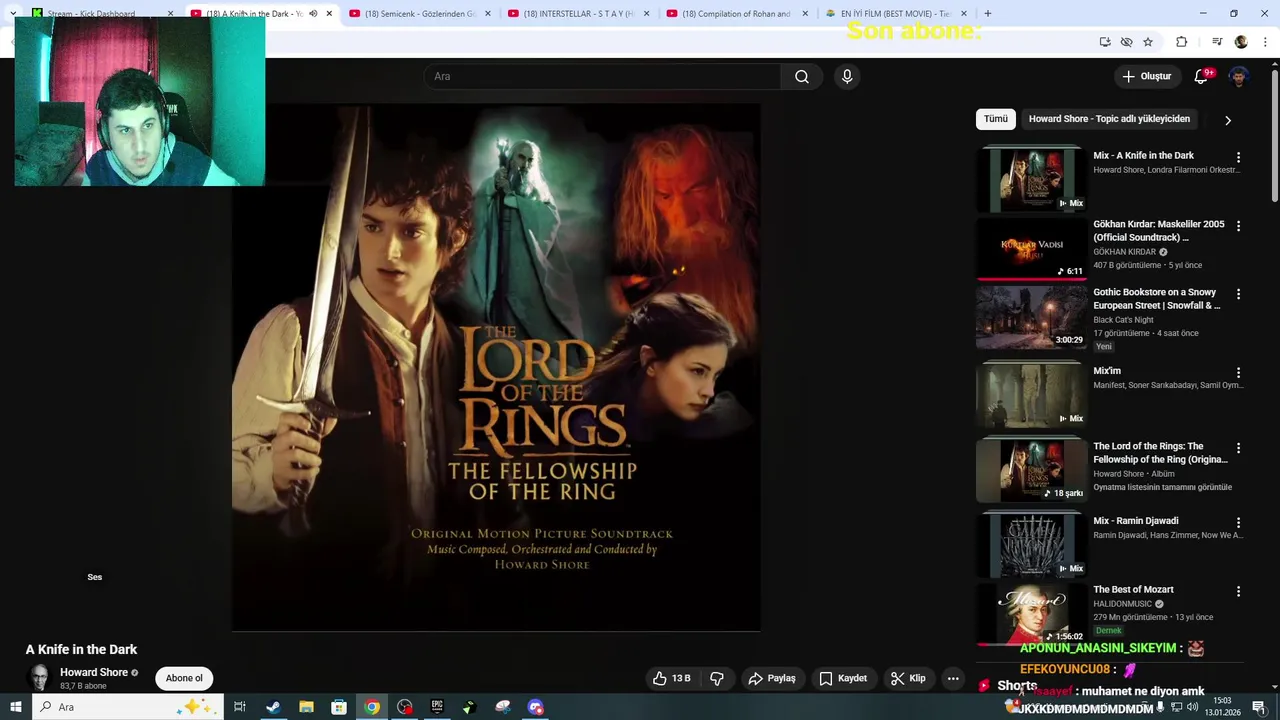1280x720 pixels.
Task: Like the video with thumbs up
Action: click(671, 678)
